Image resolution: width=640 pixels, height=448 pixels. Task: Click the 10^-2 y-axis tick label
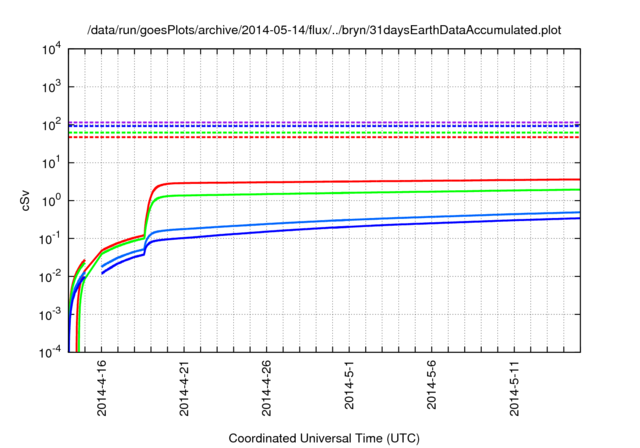coord(51,277)
